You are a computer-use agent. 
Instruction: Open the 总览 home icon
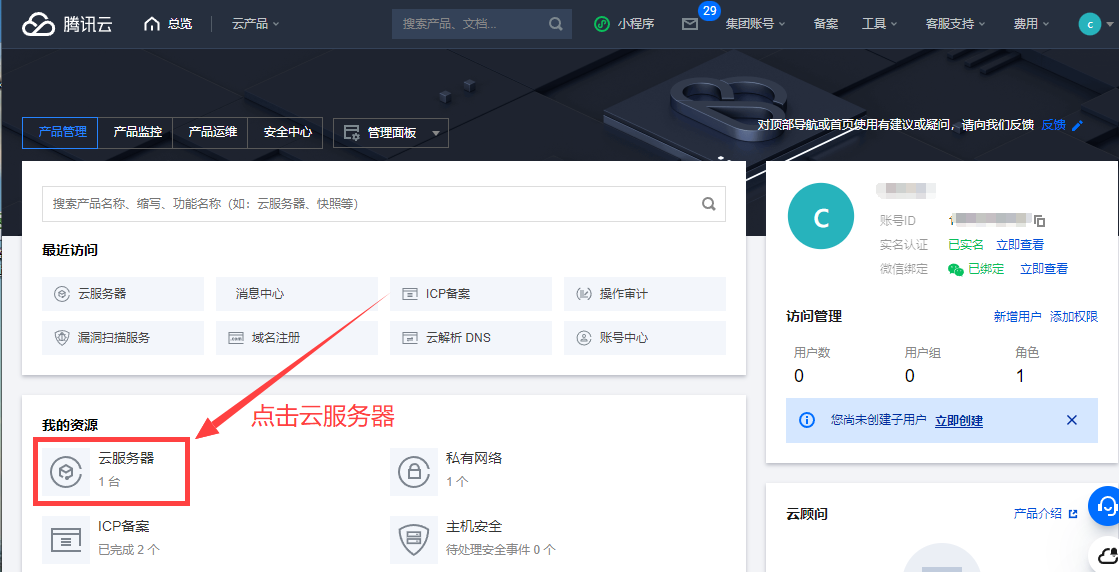coord(151,24)
